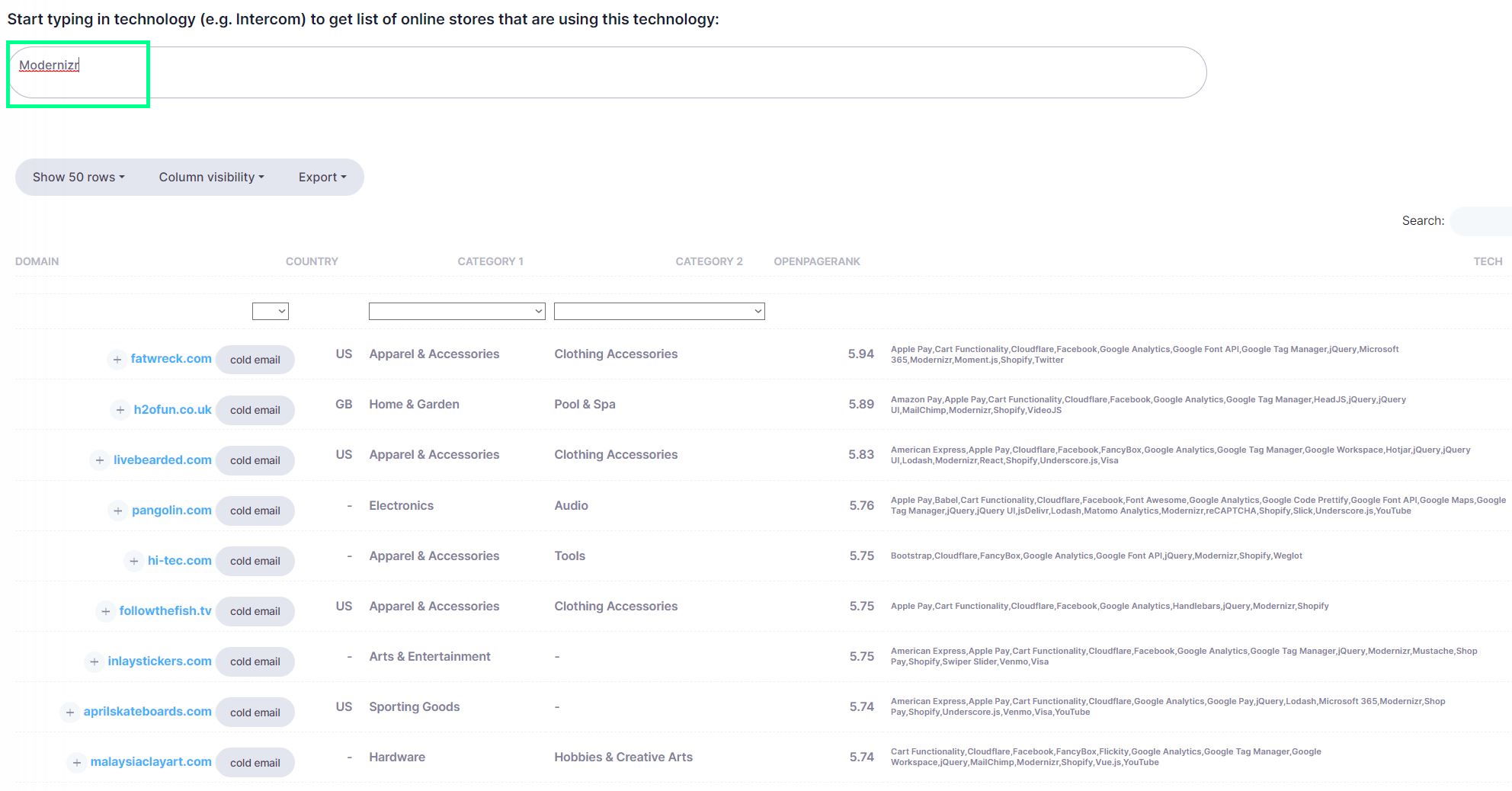Open the malaysiaclayart.com link
1512x791 pixels.
pyautogui.click(x=151, y=761)
